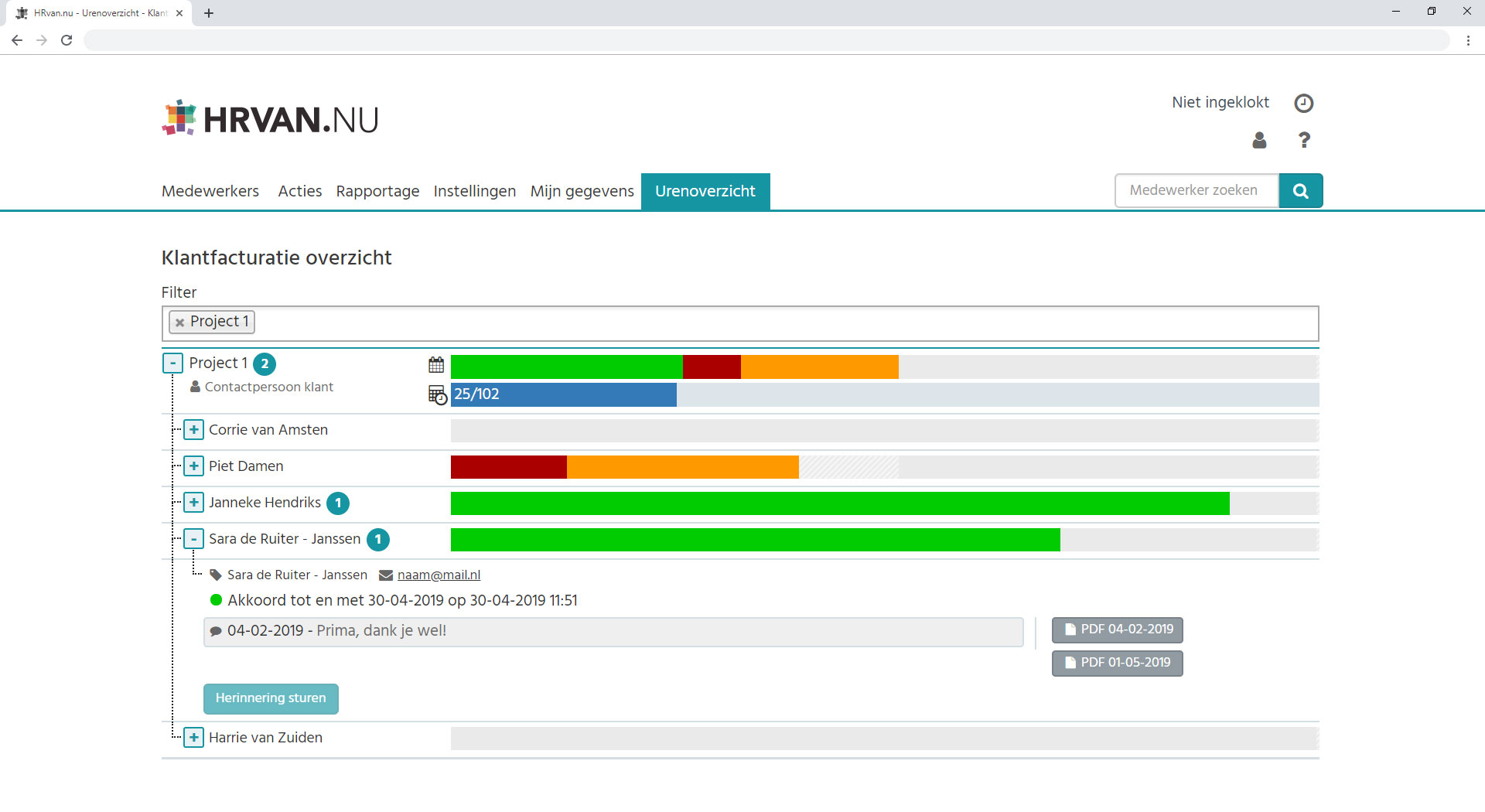Click the Project 1 tree label

tap(218, 363)
